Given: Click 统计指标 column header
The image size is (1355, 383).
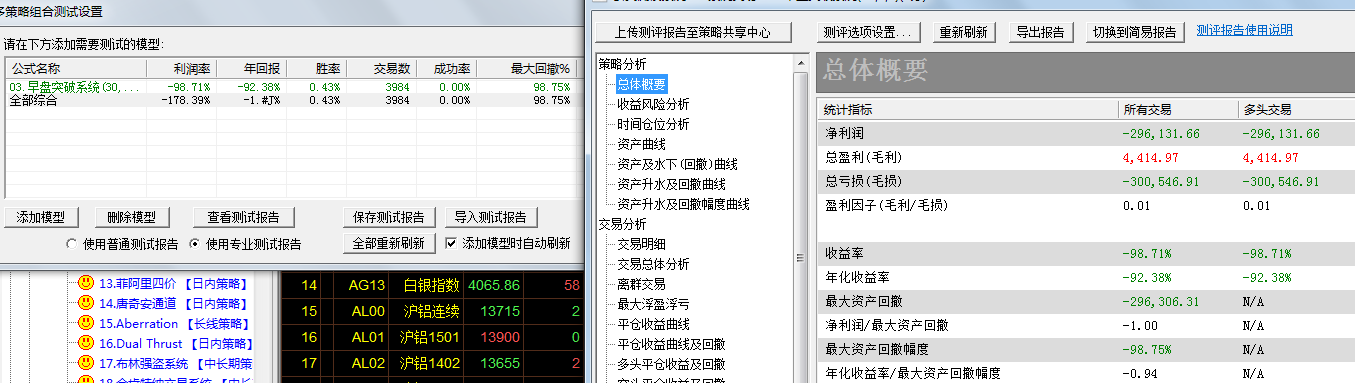Looking at the screenshot, I should 967,109.
